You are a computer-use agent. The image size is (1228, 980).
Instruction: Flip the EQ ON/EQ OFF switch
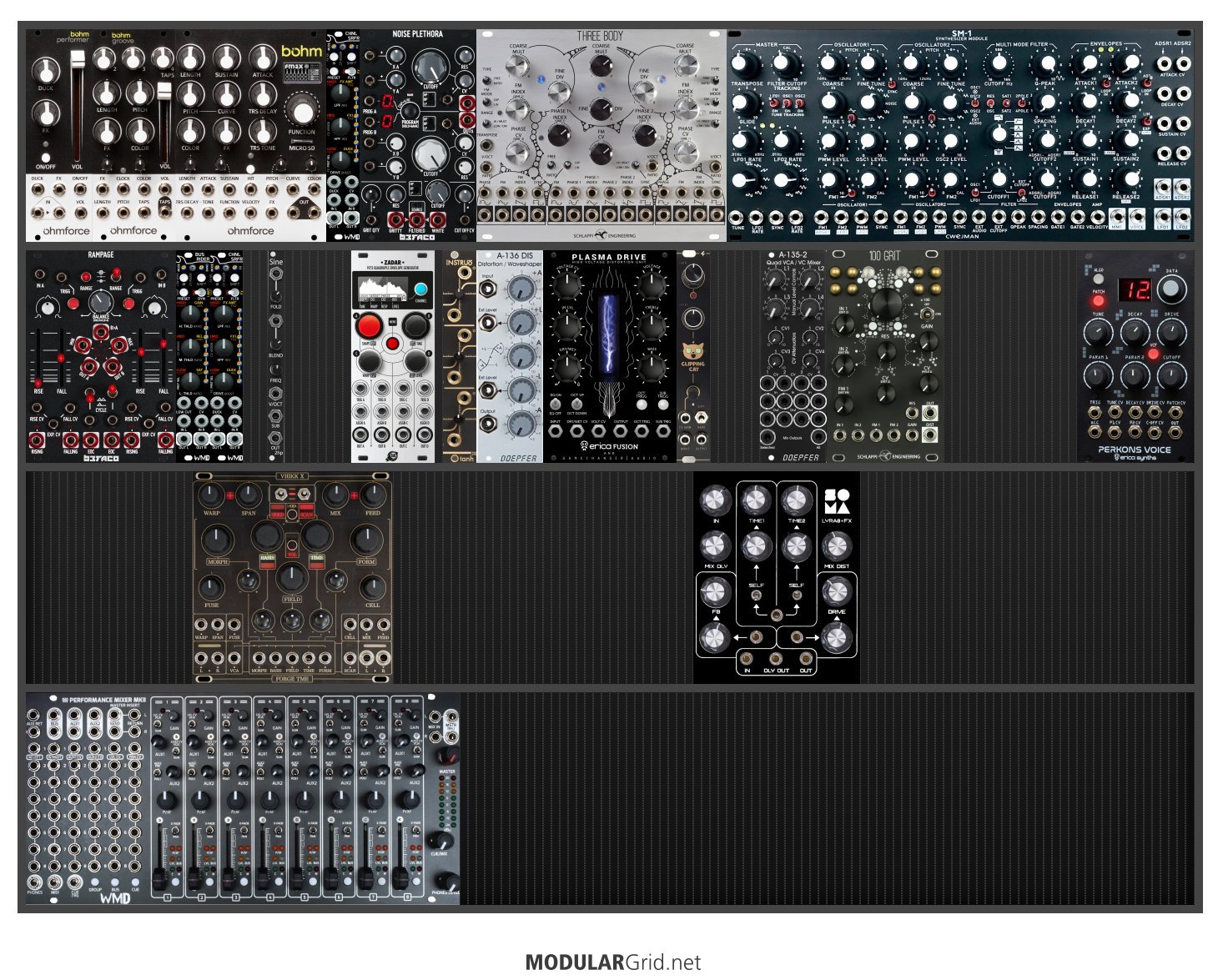[x=556, y=404]
